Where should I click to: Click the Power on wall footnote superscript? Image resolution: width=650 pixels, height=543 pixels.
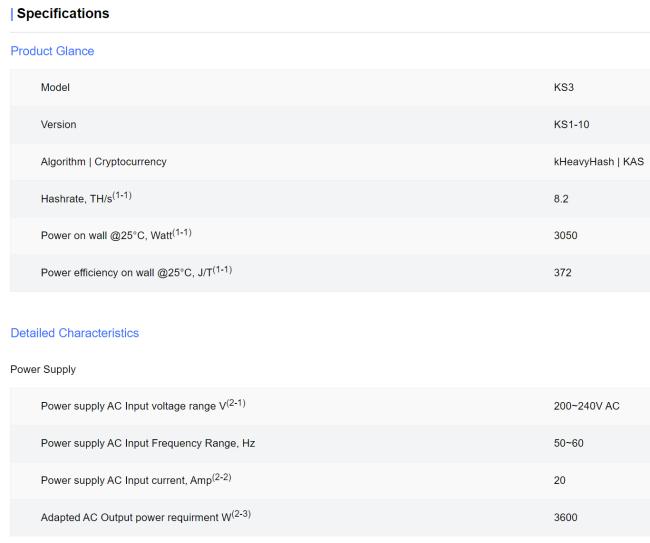pos(182,232)
